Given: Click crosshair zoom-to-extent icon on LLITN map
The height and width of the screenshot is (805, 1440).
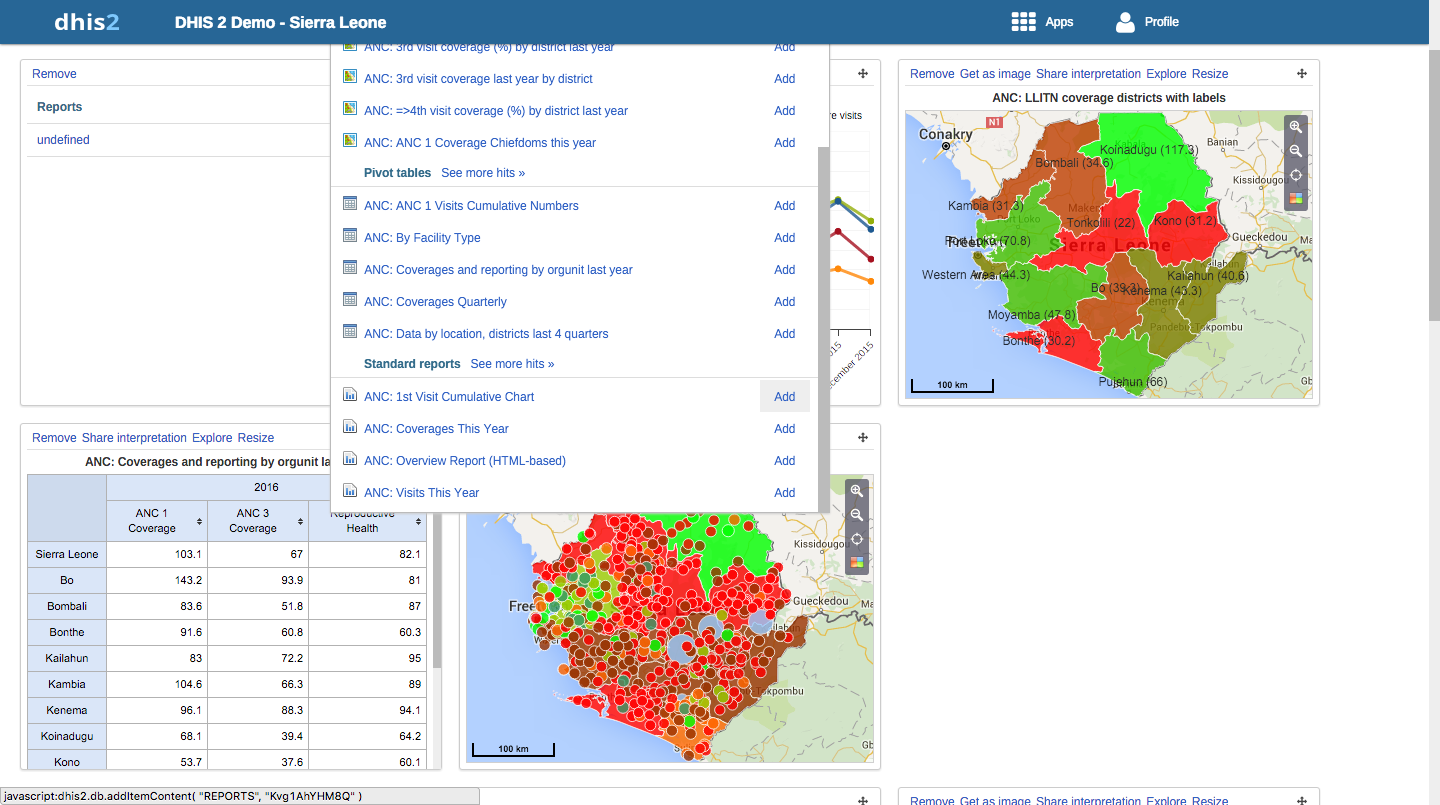Looking at the screenshot, I should click(1295, 175).
